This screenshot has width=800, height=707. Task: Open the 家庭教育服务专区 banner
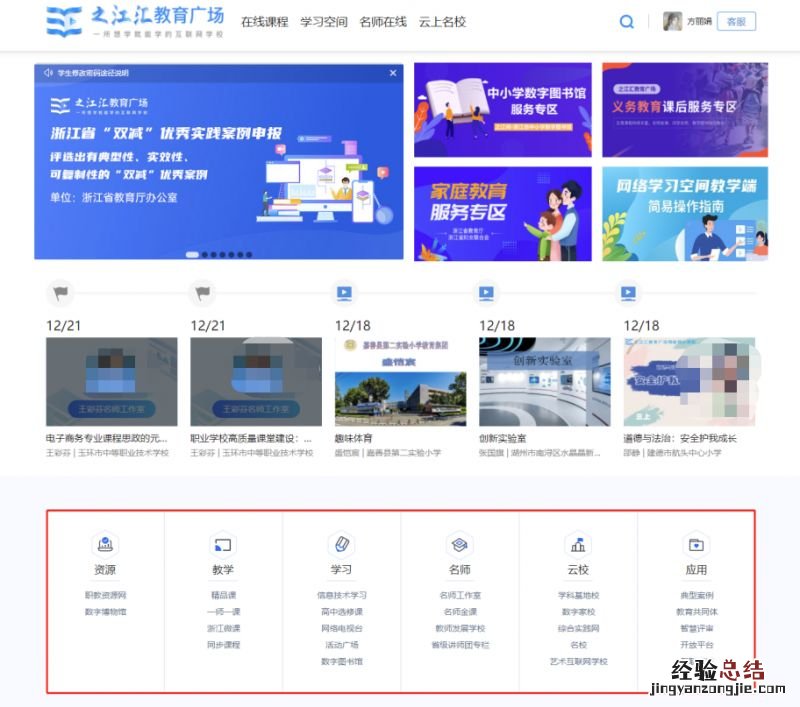pos(503,214)
